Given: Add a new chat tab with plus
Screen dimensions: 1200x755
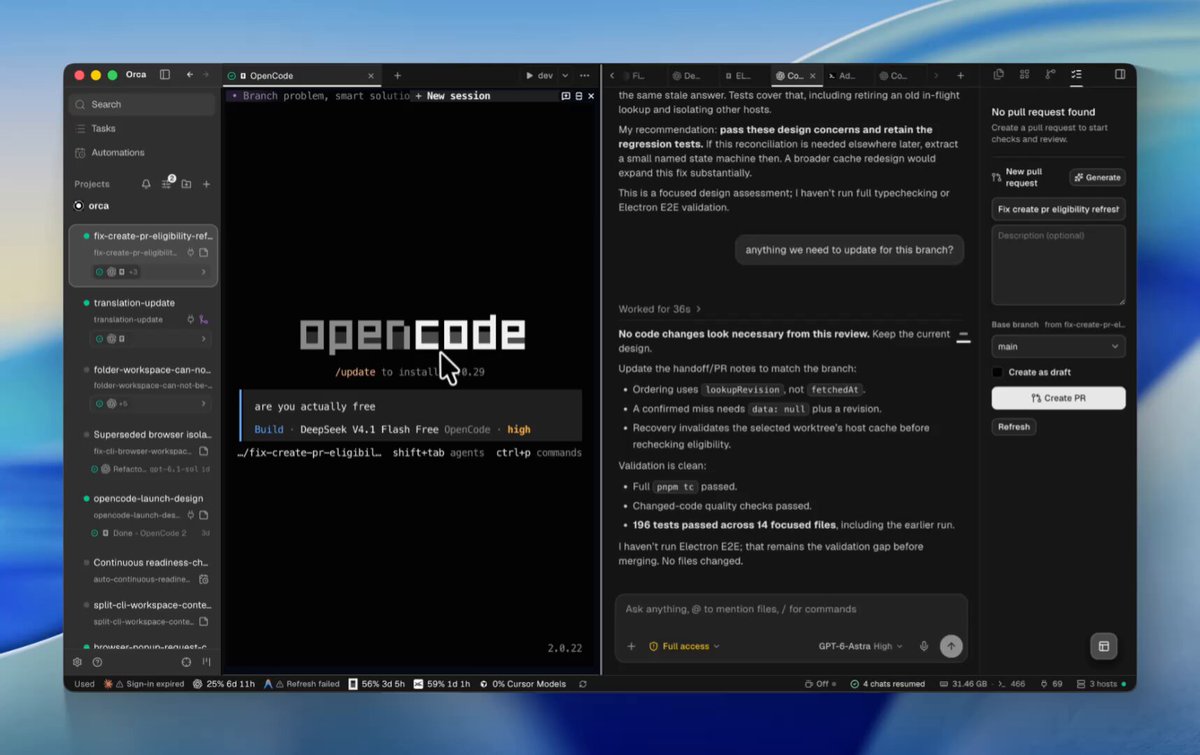Looking at the screenshot, I should tap(960, 76).
